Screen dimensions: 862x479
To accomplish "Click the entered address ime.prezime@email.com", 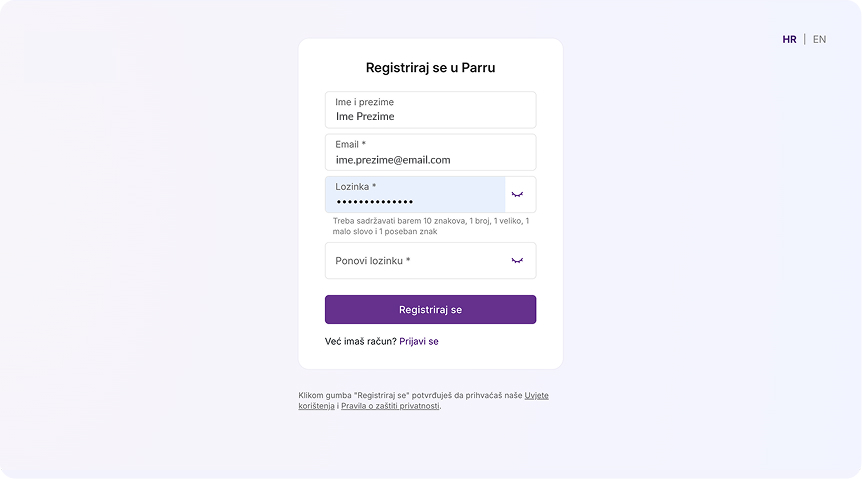I will click(x=393, y=160).
